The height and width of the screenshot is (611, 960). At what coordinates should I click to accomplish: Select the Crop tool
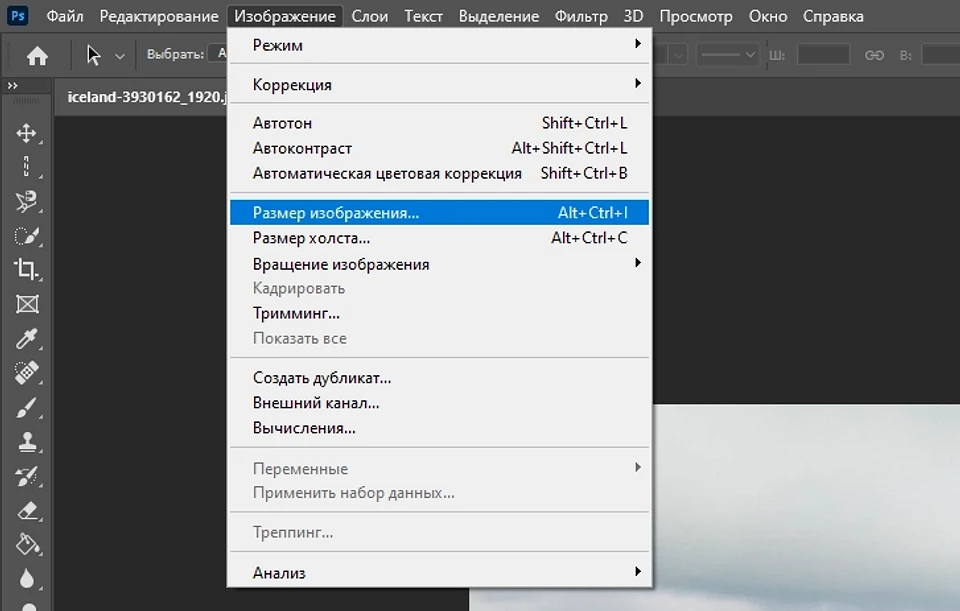click(x=27, y=269)
